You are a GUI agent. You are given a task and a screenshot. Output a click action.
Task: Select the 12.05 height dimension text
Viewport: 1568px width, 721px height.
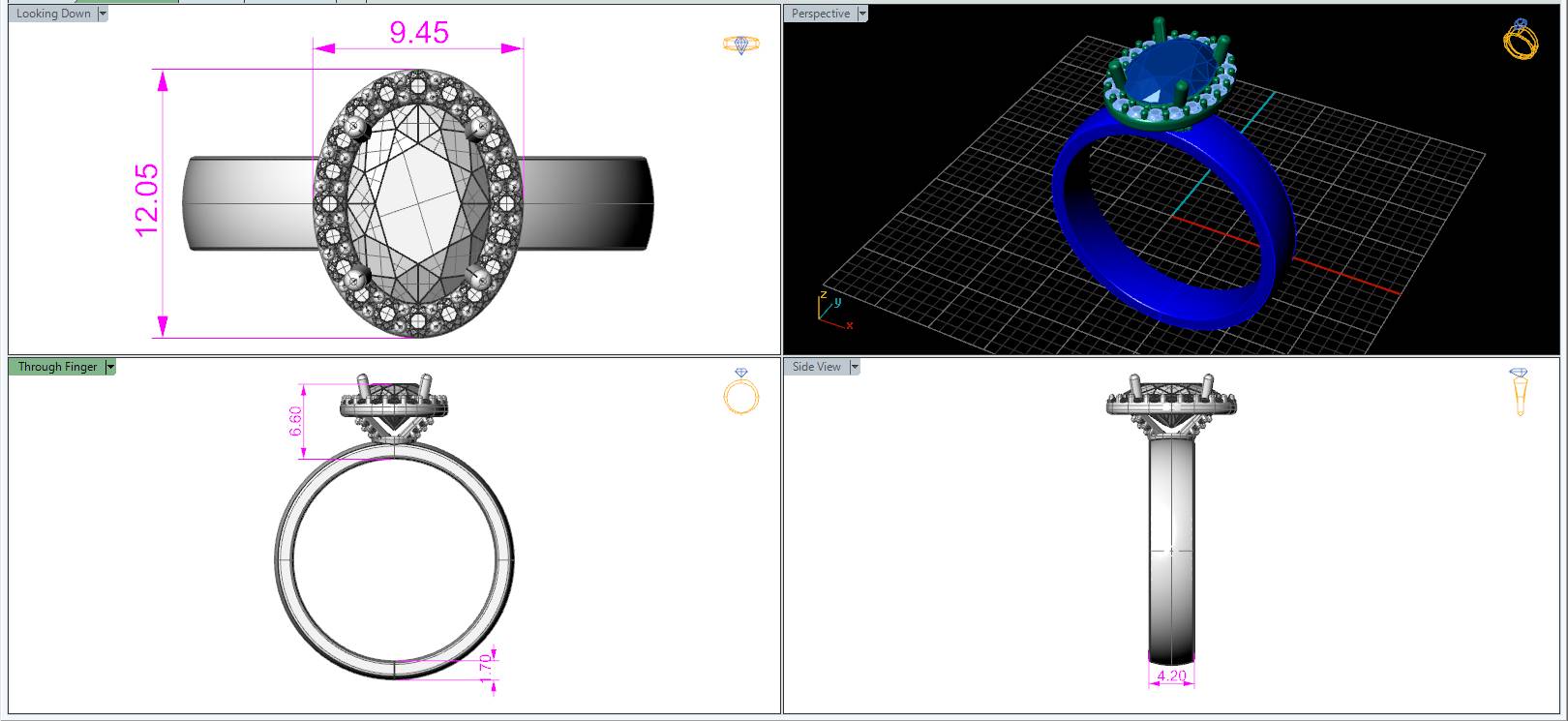[147, 199]
